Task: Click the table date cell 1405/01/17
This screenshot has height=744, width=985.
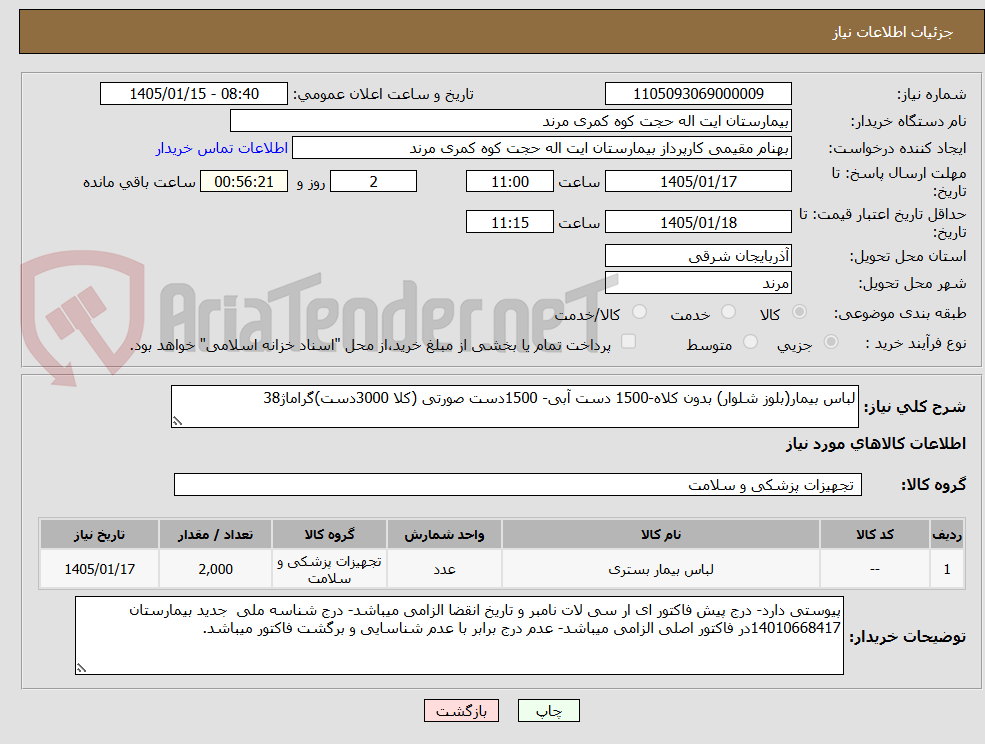Action: coord(99,569)
